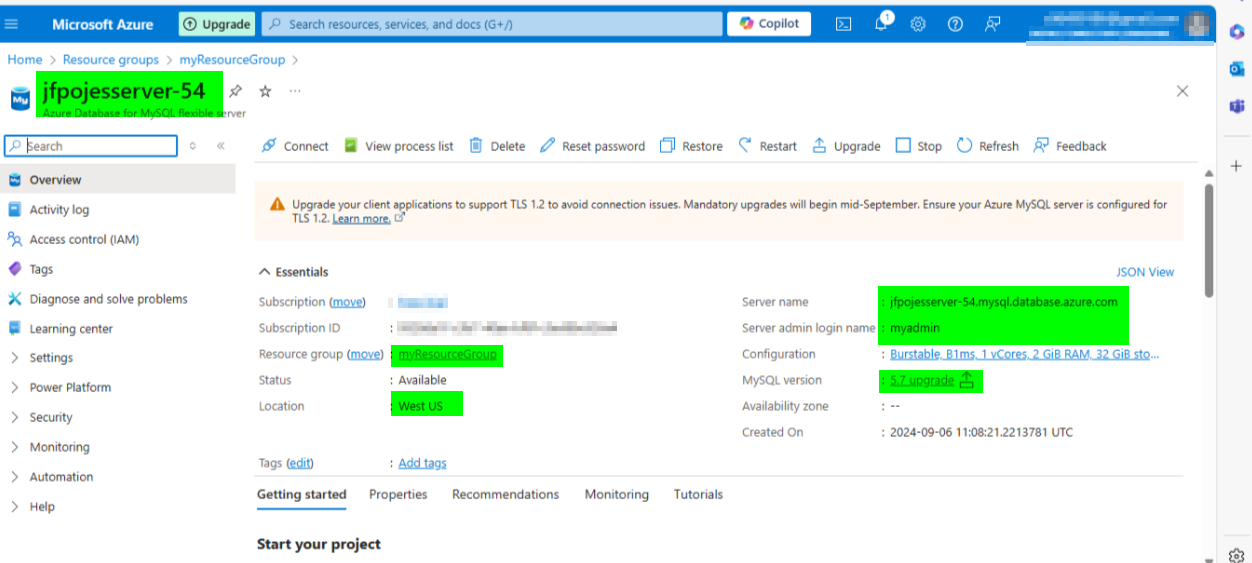This screenshot has width=1252, height=563.
Task: Click Restart in the toolbar
Action: pos(767,146)
